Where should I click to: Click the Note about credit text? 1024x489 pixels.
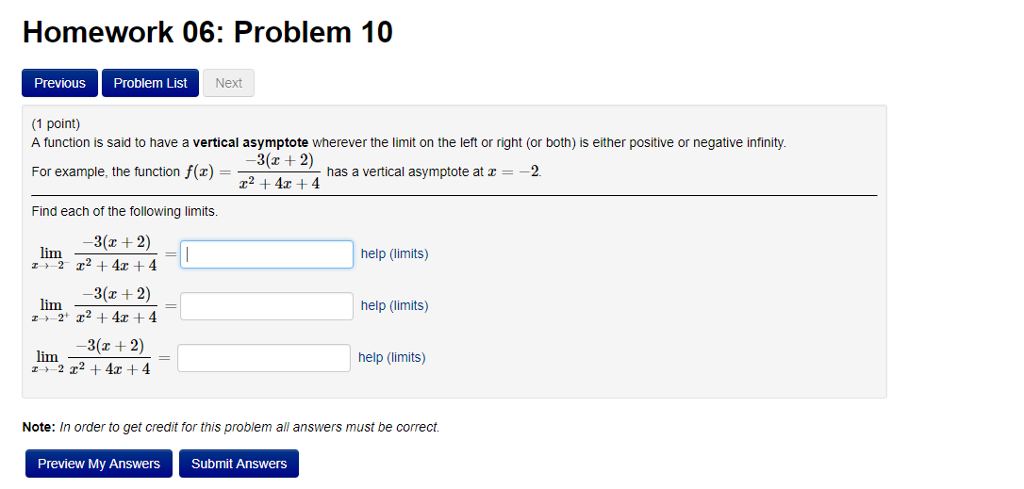click(231, 427)
